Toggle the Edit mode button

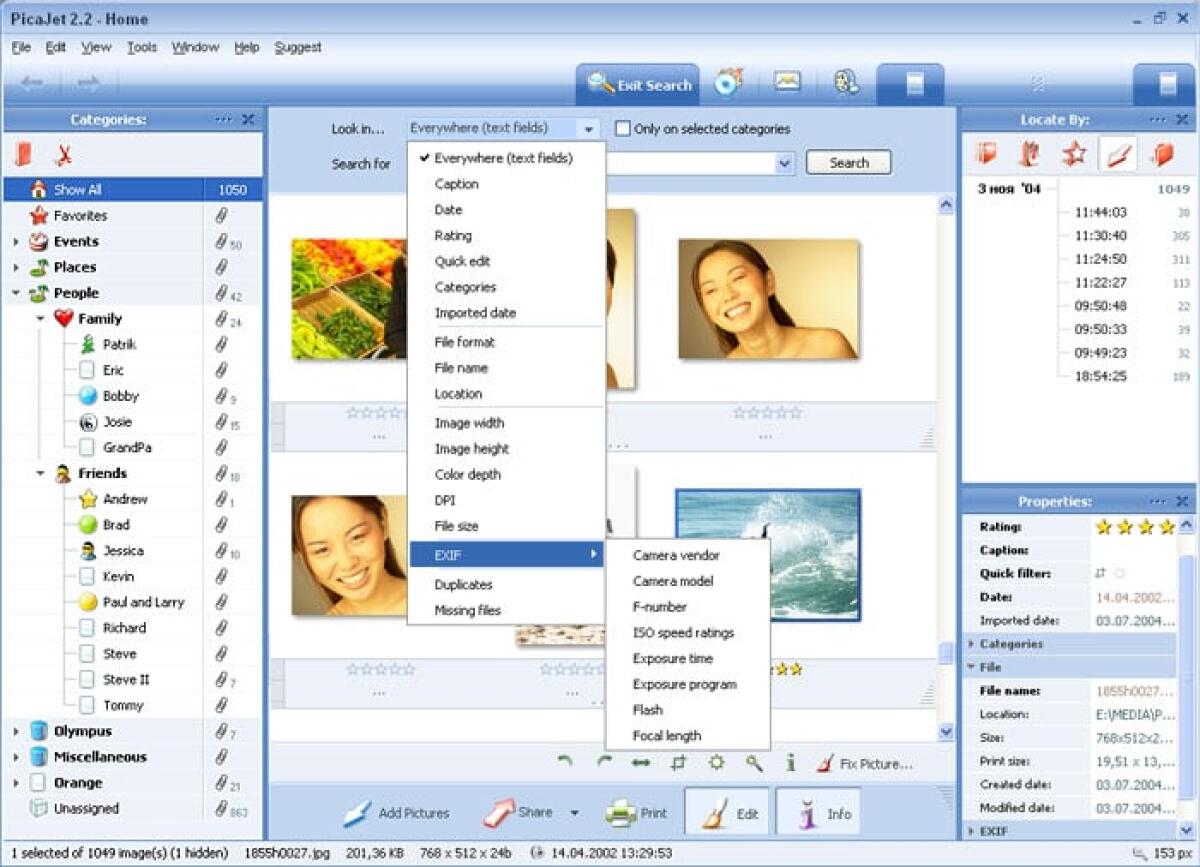[x=727, y=811]
